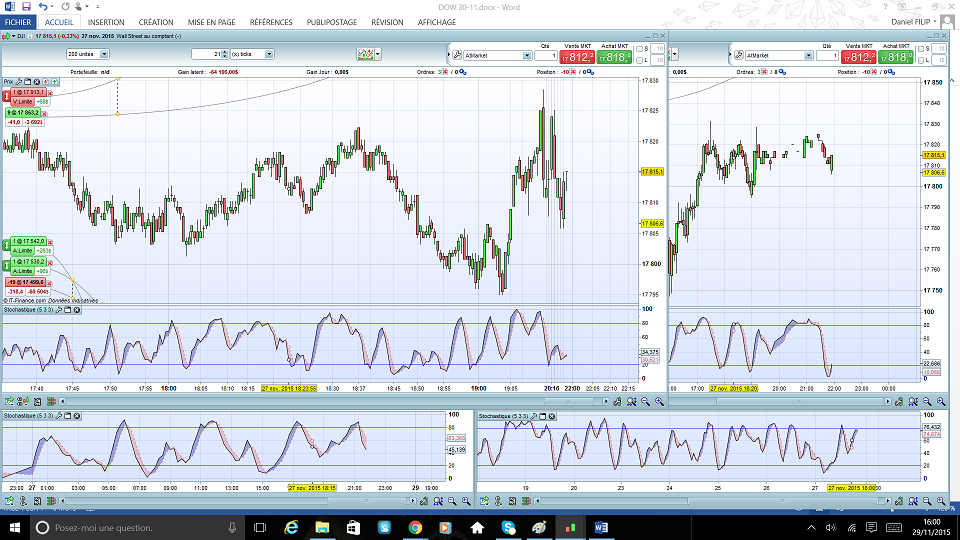Click the Word save icon in quick access toolbar
The width and height of the screenshot is (960, 540).
pyautogui.click(x=26, y=7)
